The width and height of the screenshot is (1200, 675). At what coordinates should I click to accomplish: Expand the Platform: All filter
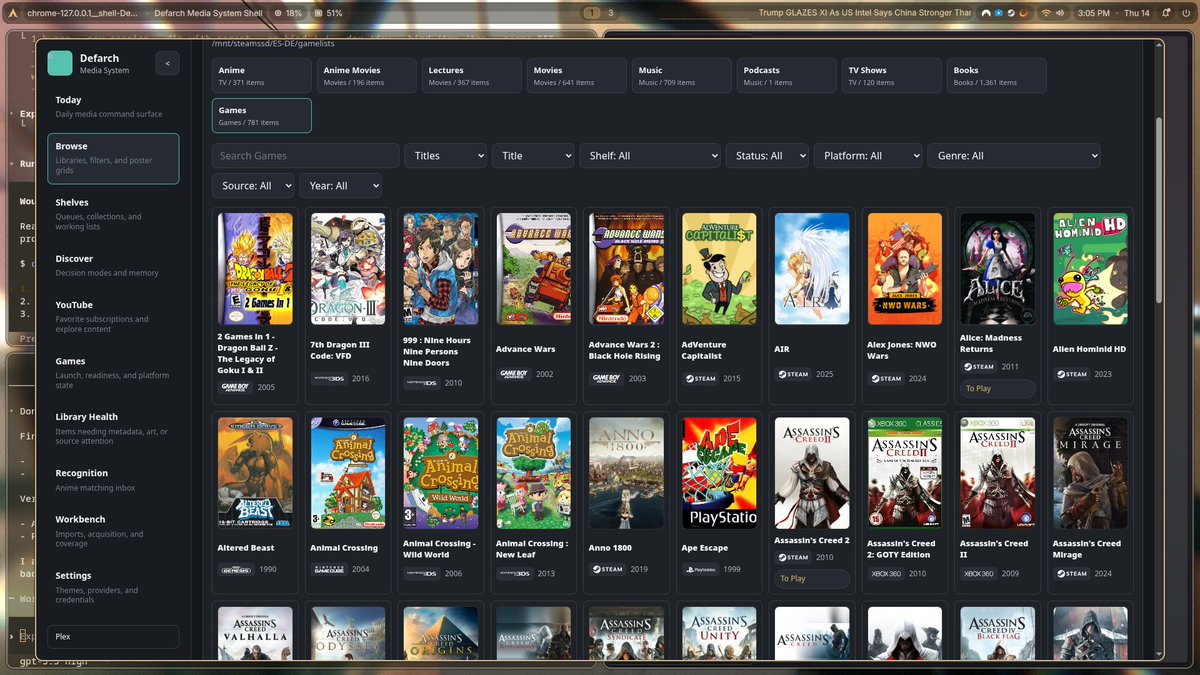(x=868, y=156)
